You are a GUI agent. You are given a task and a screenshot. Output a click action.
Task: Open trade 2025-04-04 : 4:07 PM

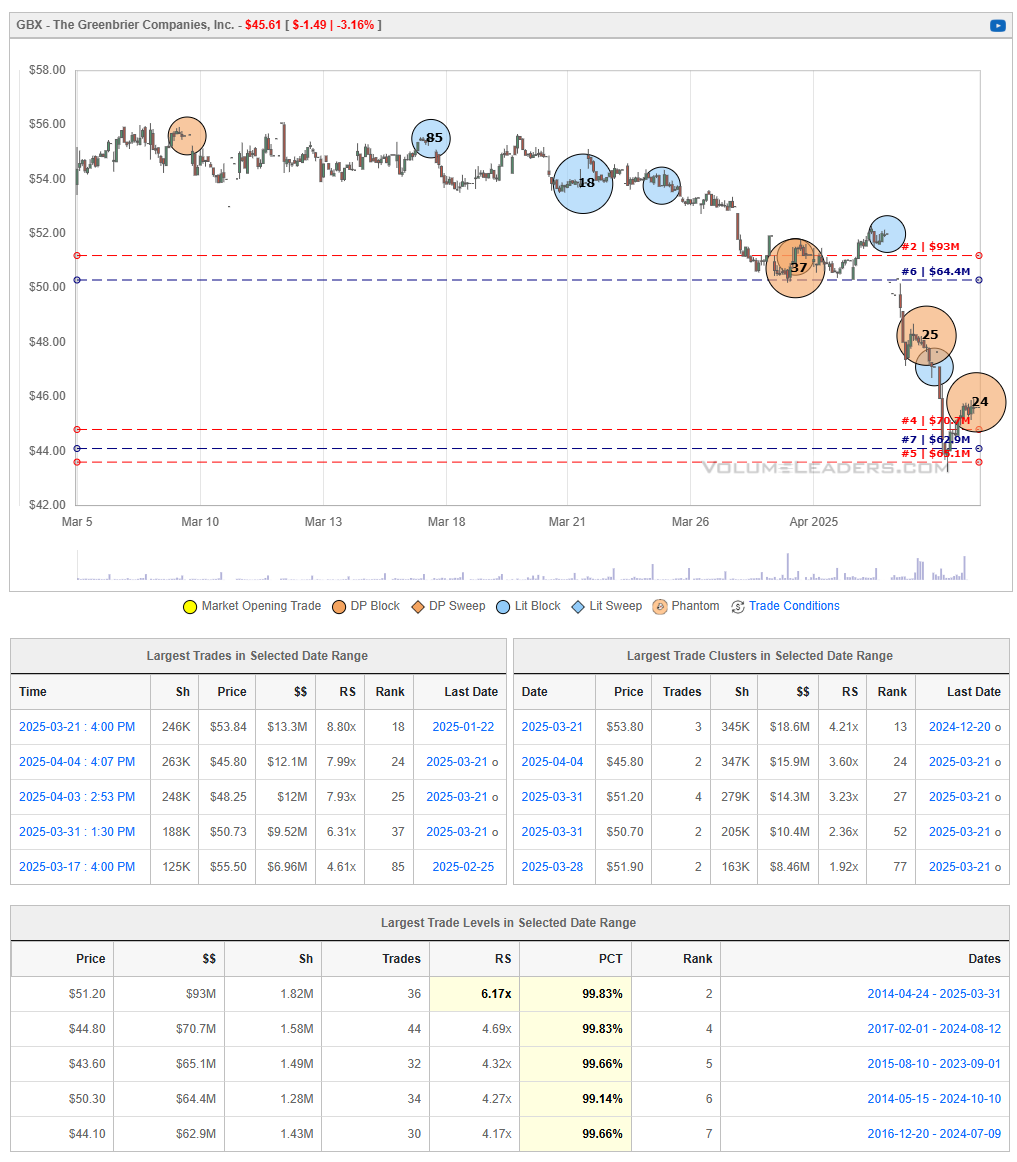(x=77, y=762)
